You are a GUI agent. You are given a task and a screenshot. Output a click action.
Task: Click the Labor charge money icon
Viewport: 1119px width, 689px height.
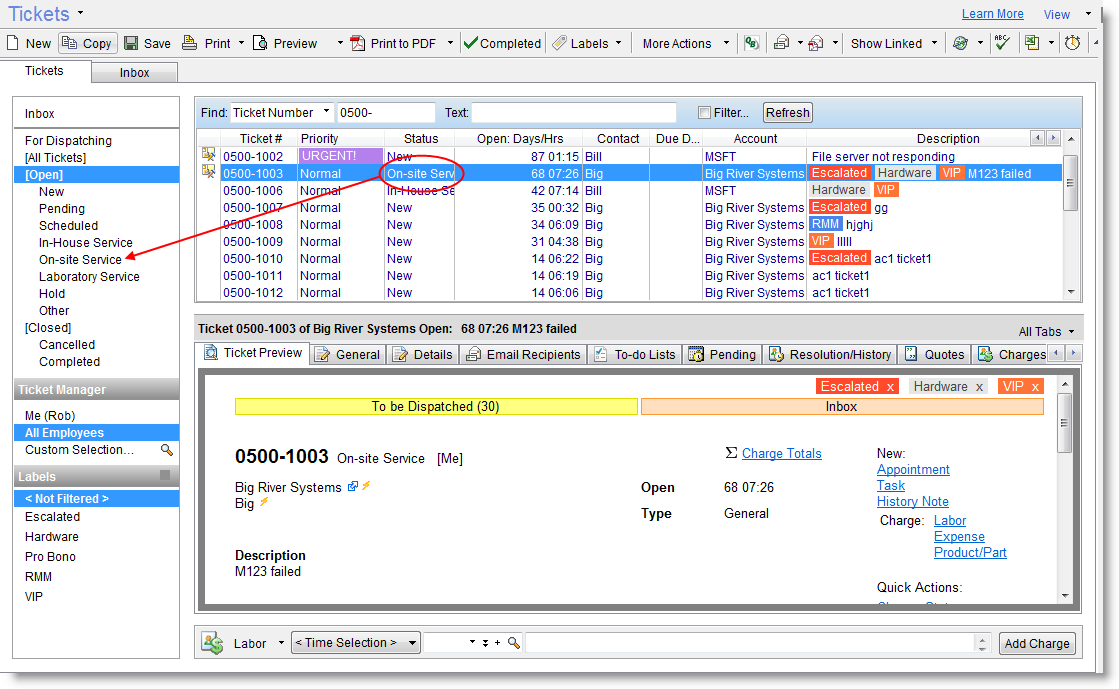click(x=211, y=643)
